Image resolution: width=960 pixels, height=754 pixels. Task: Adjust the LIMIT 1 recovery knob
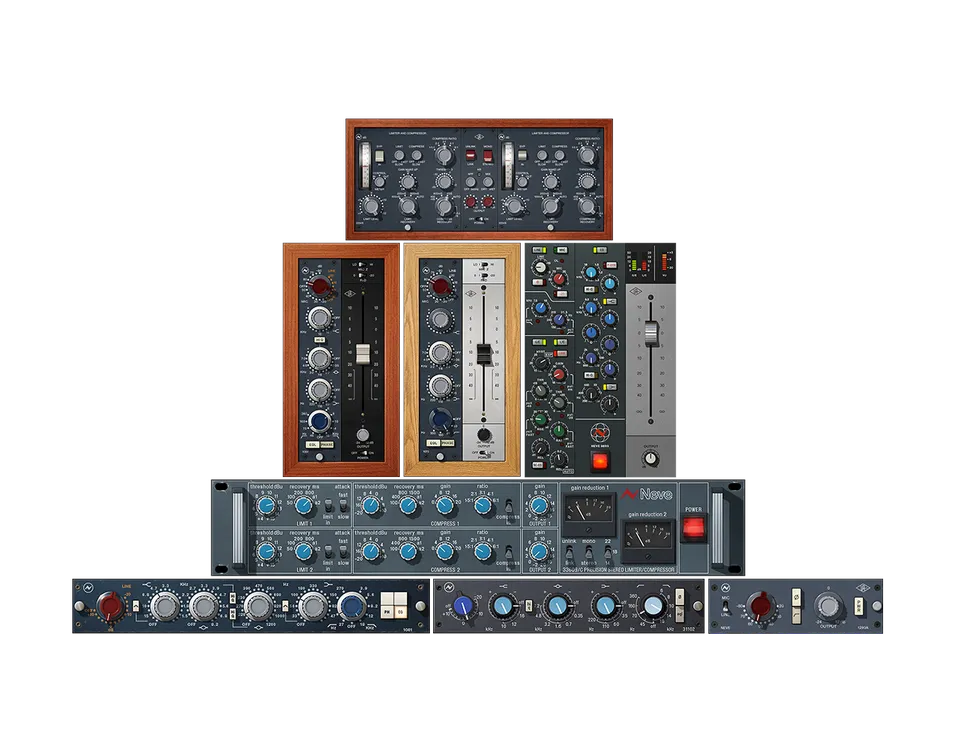click(x=304, y=506)
